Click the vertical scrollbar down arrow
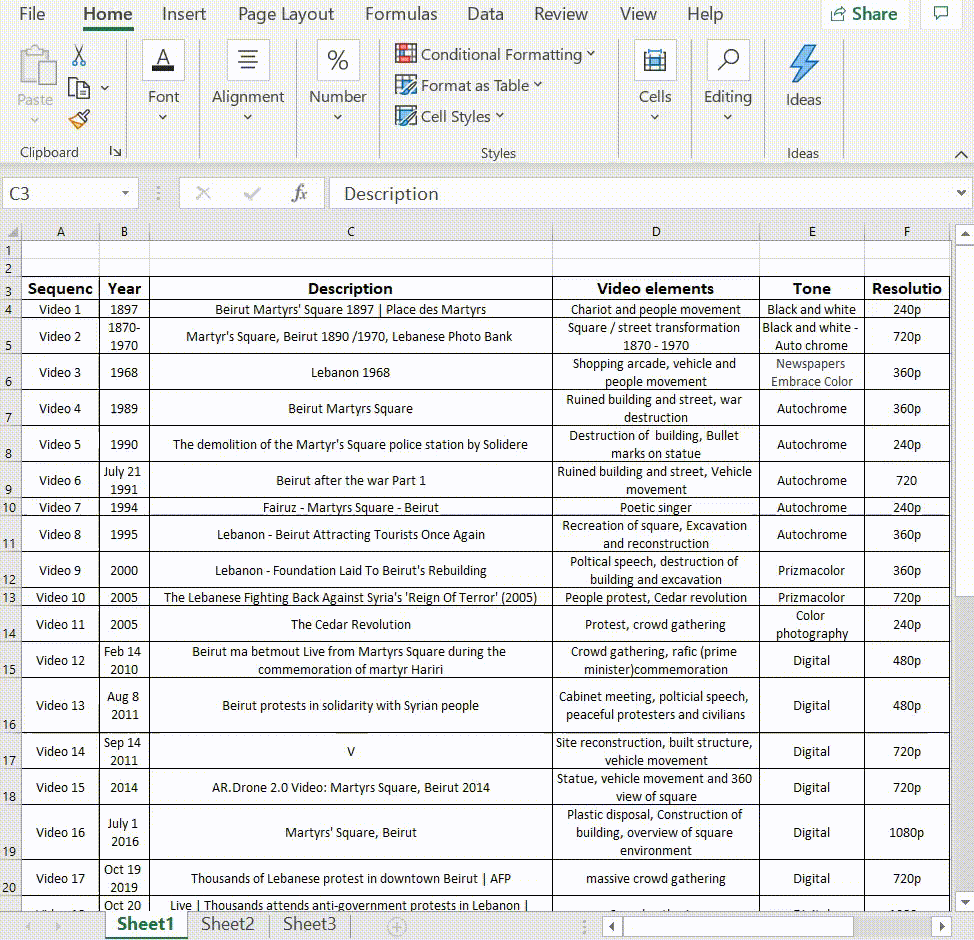974x940 pixels. [964, 900]
